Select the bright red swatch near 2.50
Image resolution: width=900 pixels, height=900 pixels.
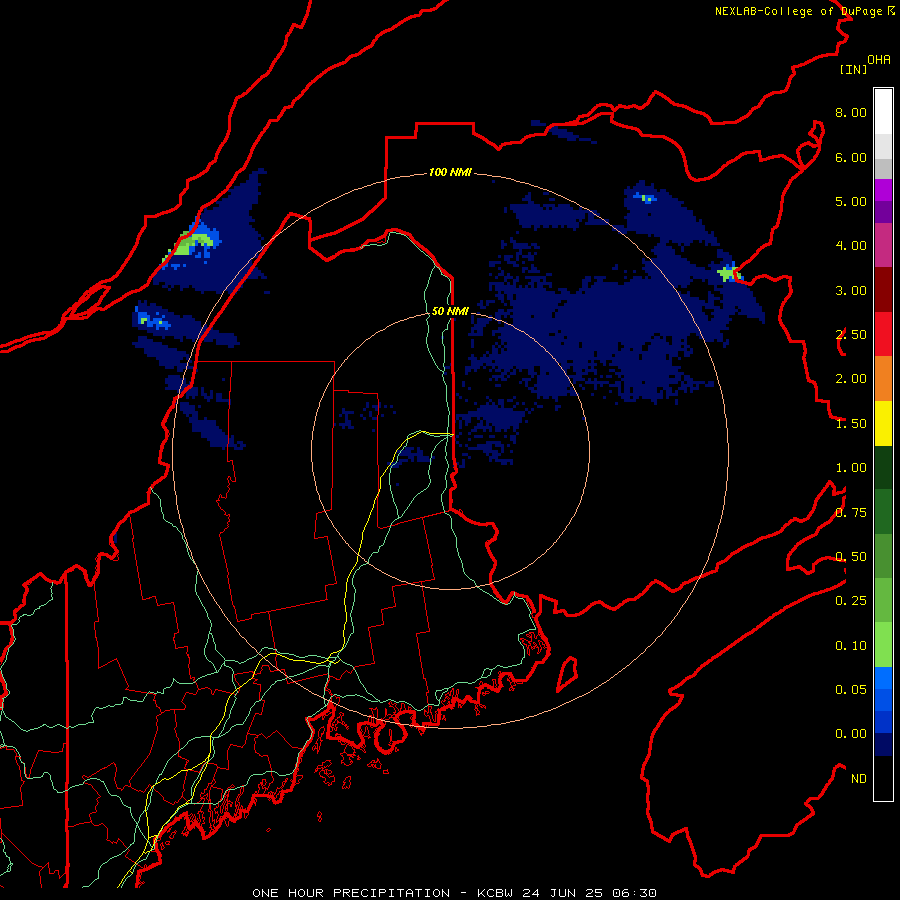pyautogui.click(x=883, y=334)
